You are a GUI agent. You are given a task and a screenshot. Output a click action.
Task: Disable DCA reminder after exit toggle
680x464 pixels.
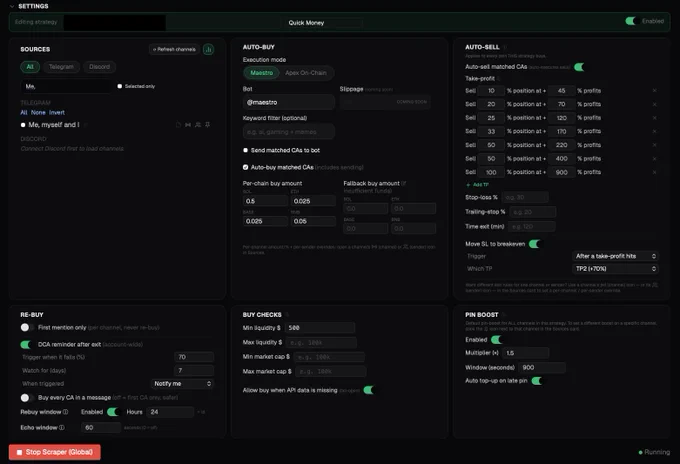pyautogui.click(x=26, y=344)
